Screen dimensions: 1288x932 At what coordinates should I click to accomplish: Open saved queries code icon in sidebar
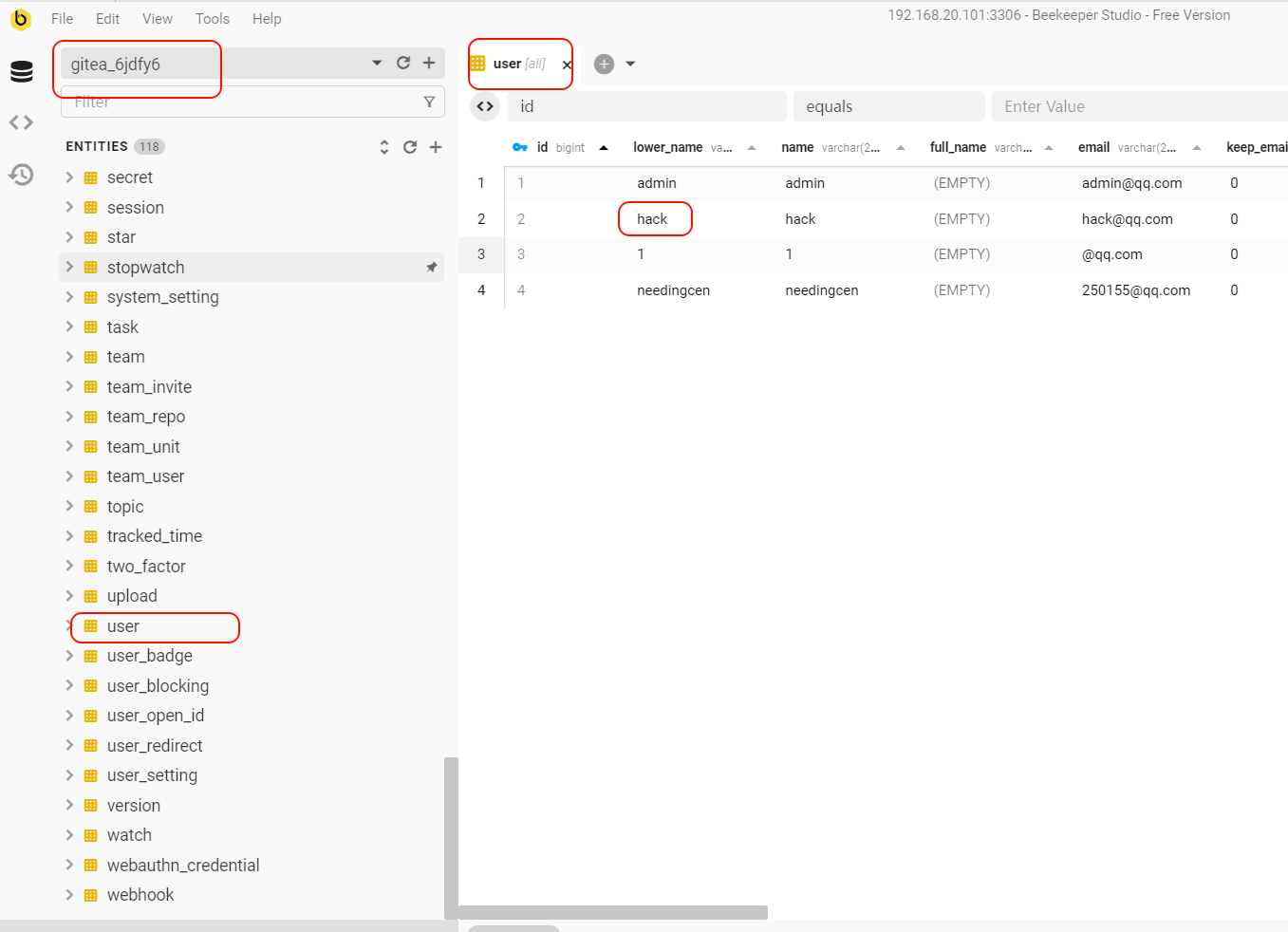point(22,122)
